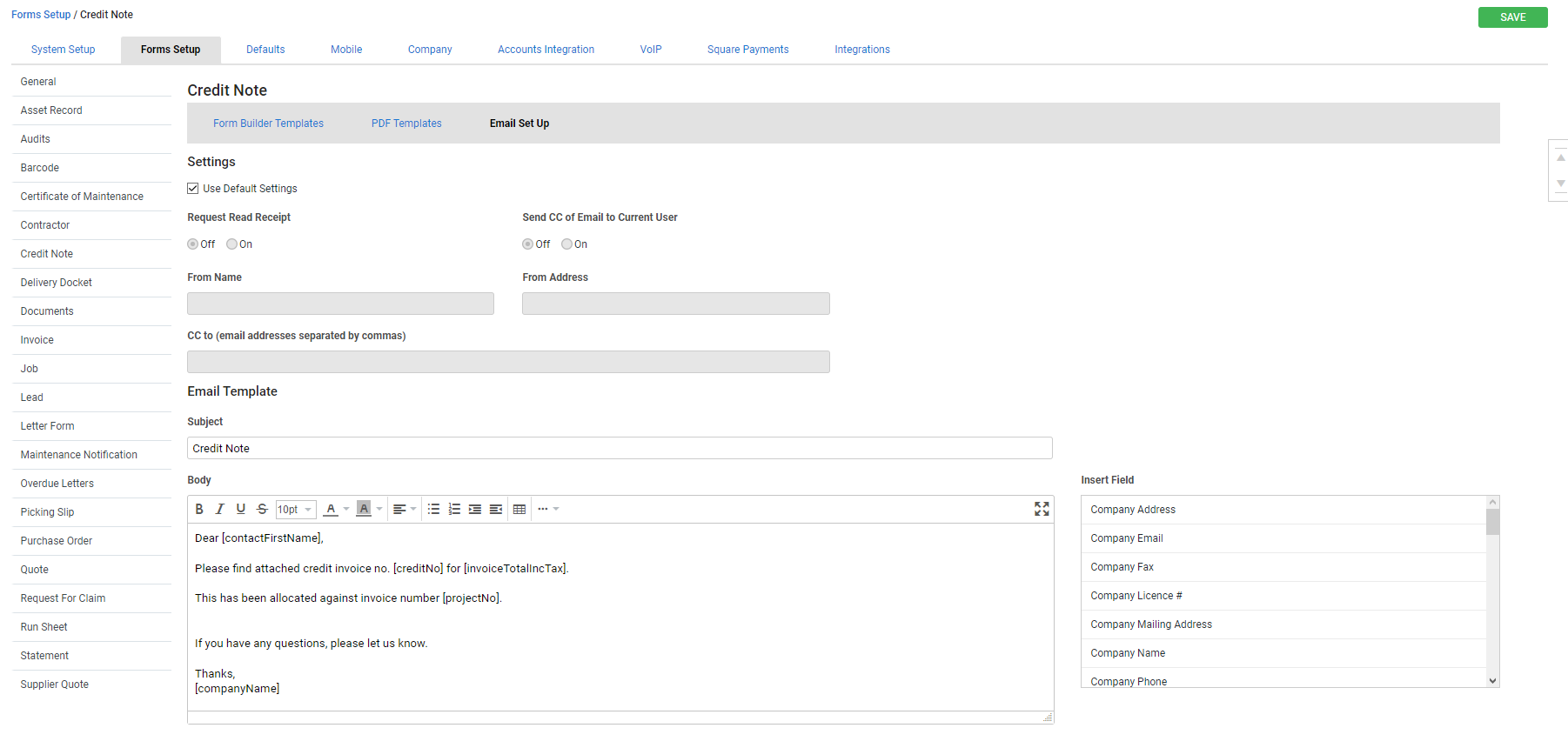Toggle strikethrough formatting in body editor

pyautogui.click(x=262, y=509)
